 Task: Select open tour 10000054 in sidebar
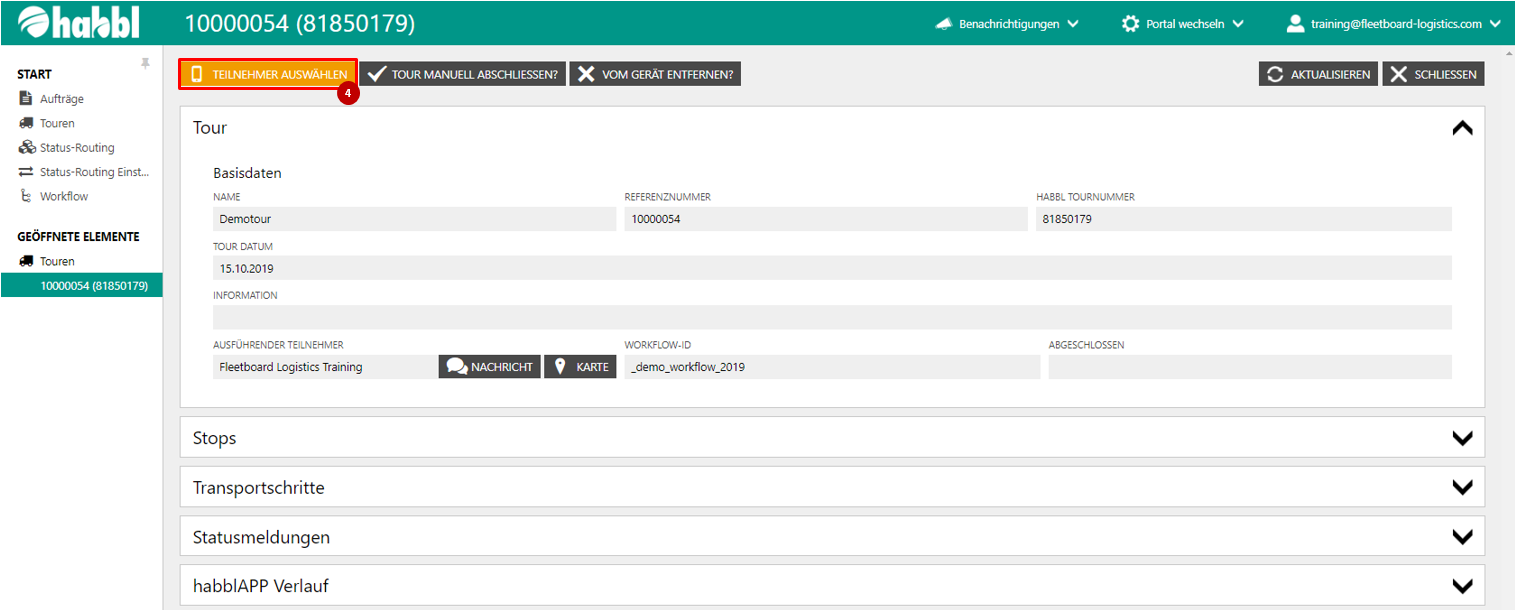click(94, 286)
